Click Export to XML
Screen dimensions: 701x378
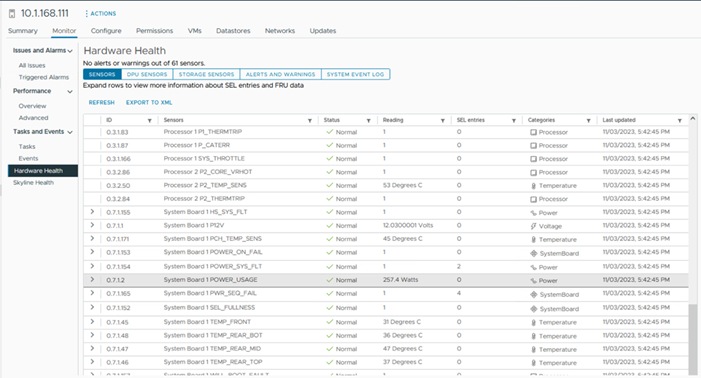pyautogui.click(x=149, y=102)
